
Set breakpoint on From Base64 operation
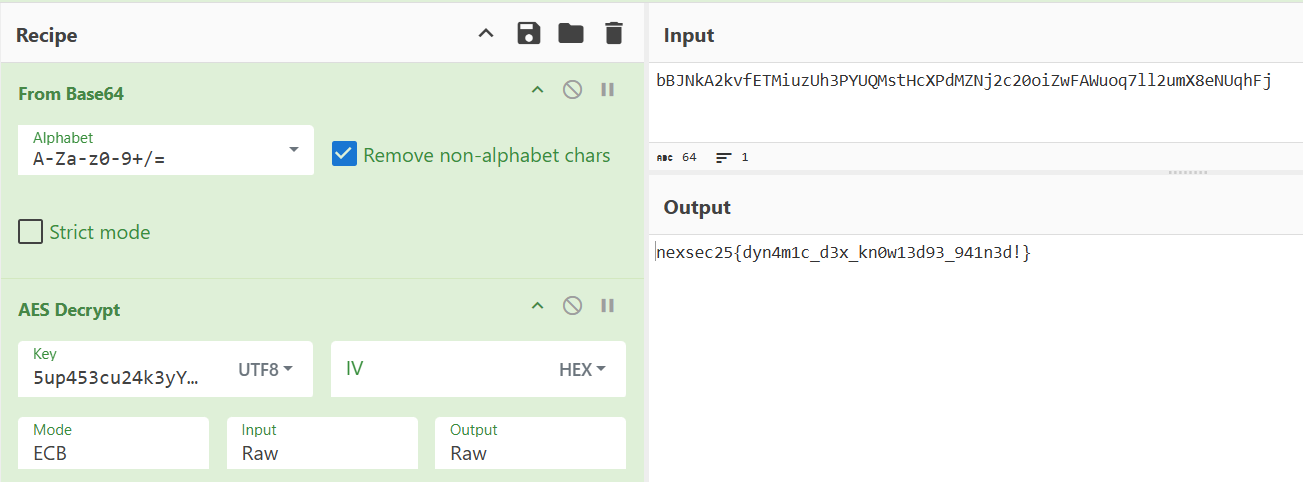(607, 90)
